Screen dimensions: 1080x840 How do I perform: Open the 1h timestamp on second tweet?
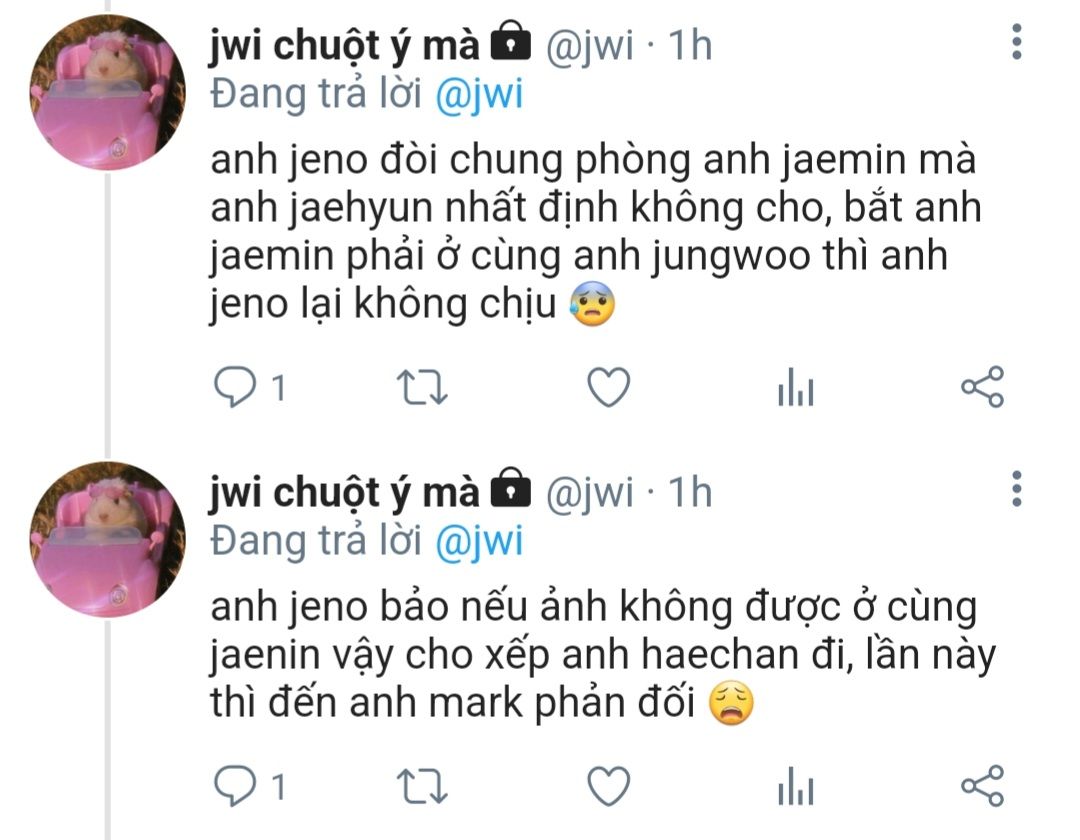[690, 492]
